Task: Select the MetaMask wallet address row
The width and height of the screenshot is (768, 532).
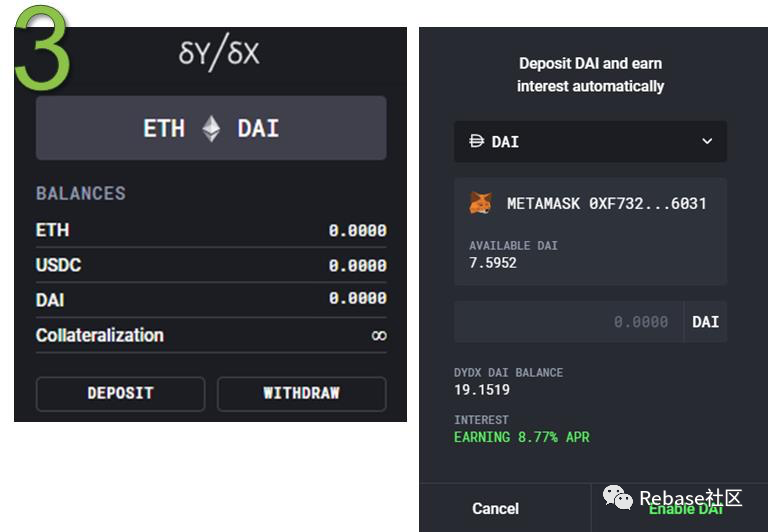Action: pos(590,203)
